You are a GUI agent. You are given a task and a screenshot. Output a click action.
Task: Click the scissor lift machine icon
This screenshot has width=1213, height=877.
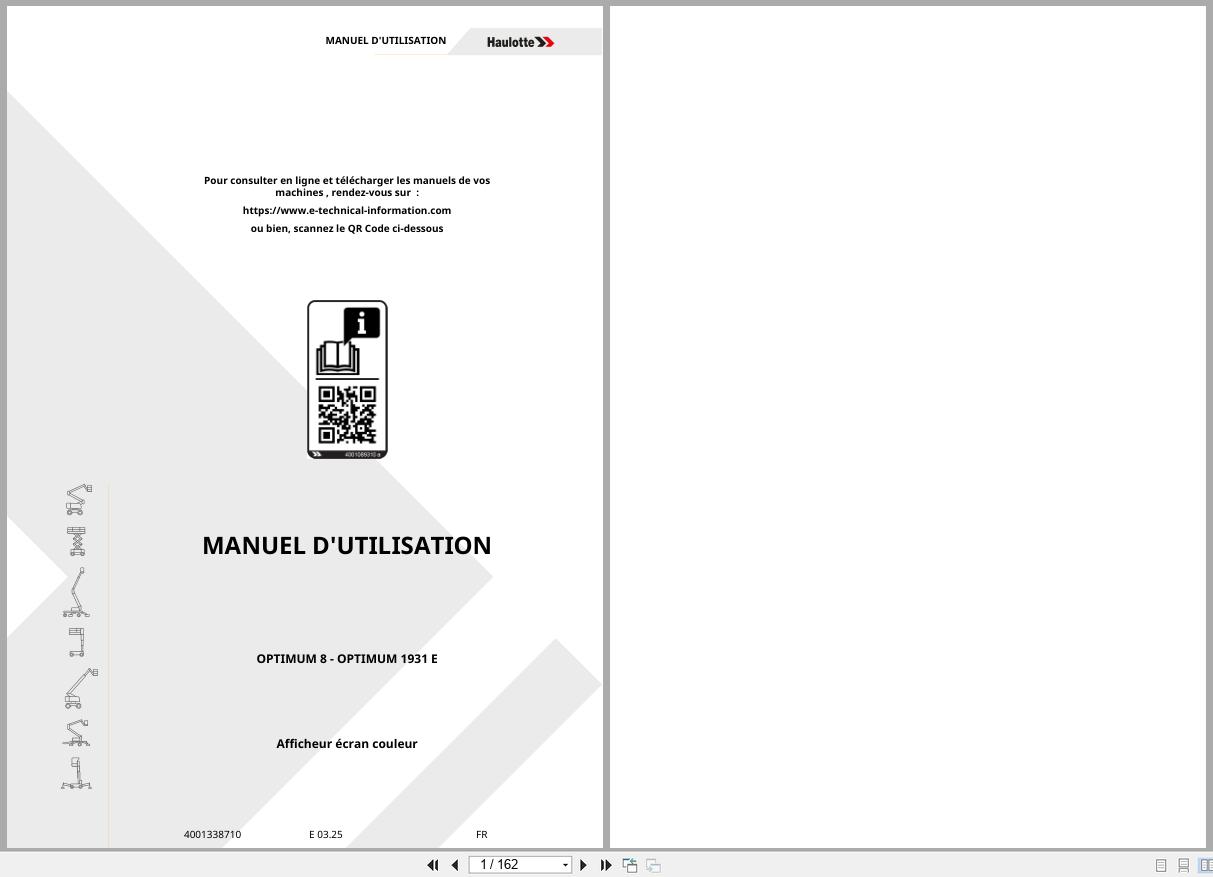pyautogui.click(x=76, y=541)
